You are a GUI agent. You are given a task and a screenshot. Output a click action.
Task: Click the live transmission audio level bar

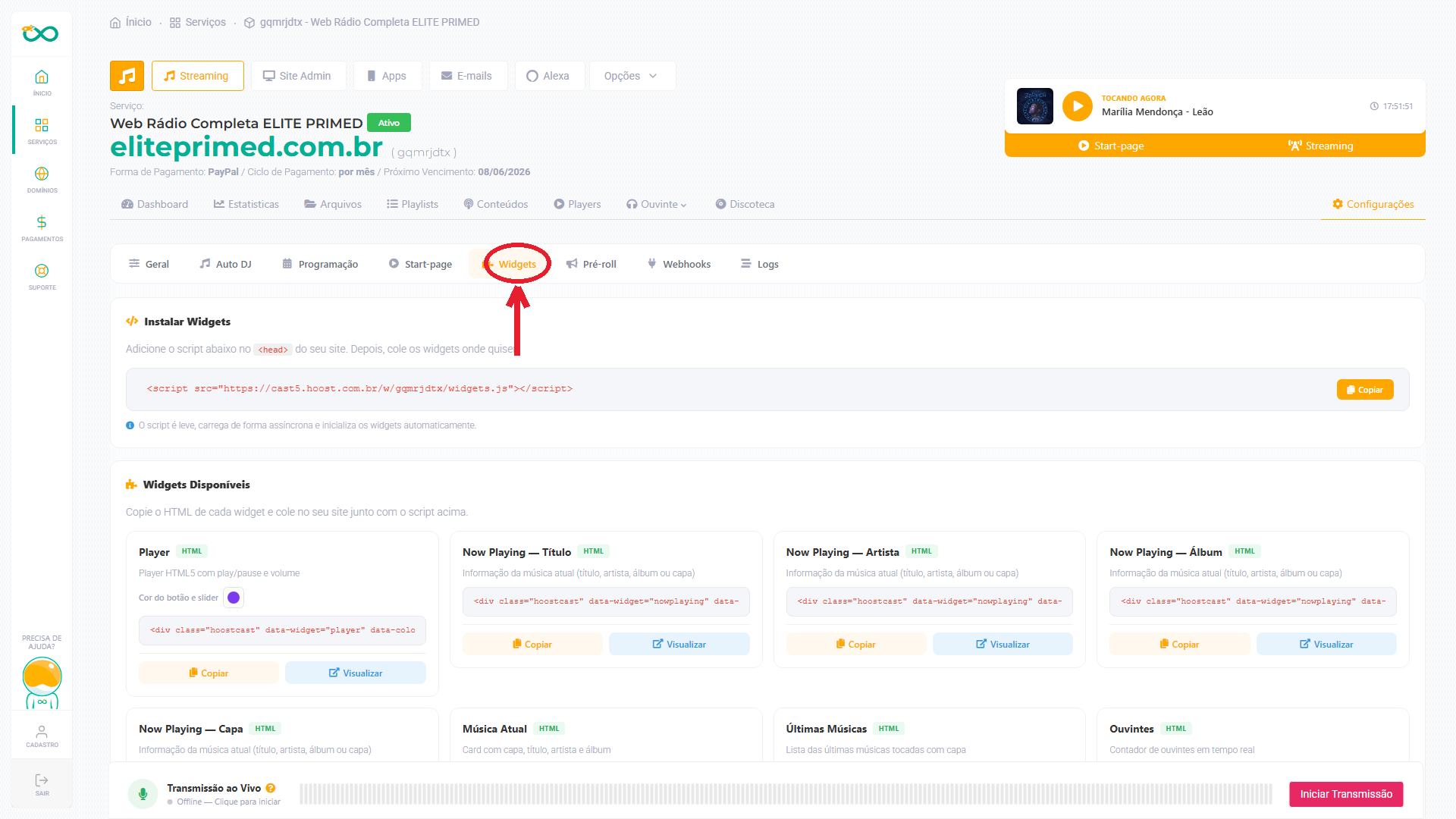(786, 794)
